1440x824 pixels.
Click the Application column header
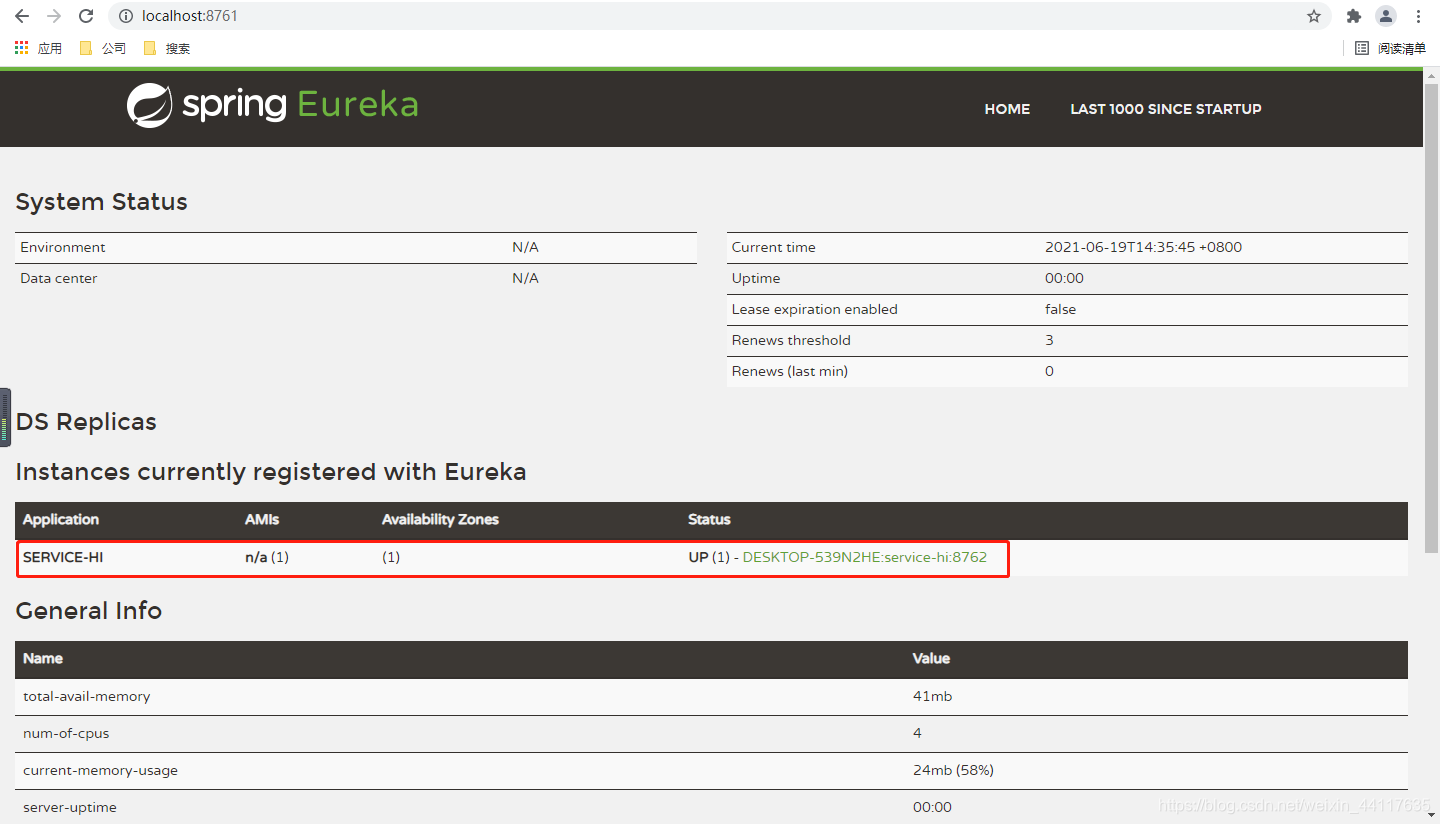[61, 520]
